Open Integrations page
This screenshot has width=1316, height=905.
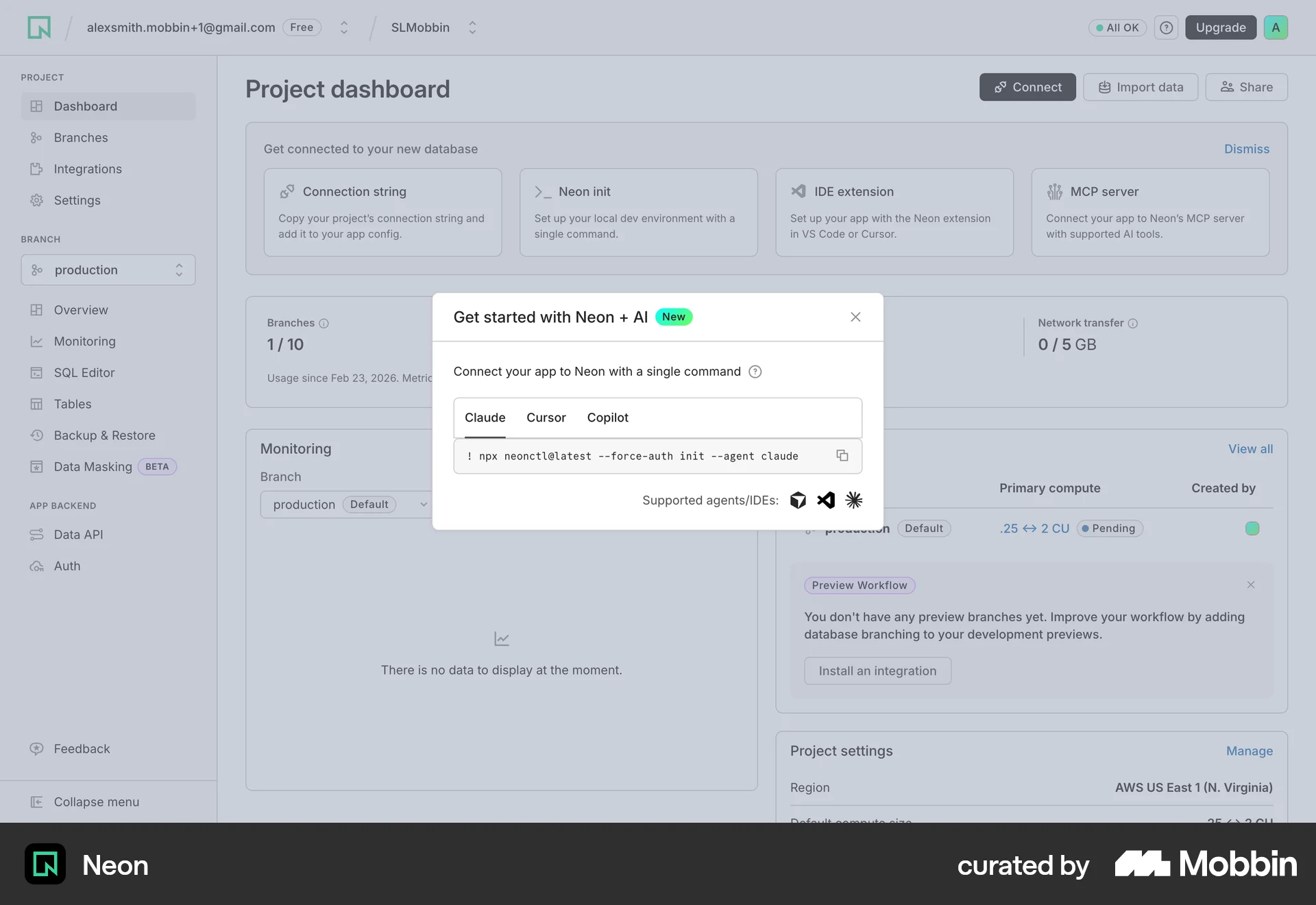[x=108, y=169]
